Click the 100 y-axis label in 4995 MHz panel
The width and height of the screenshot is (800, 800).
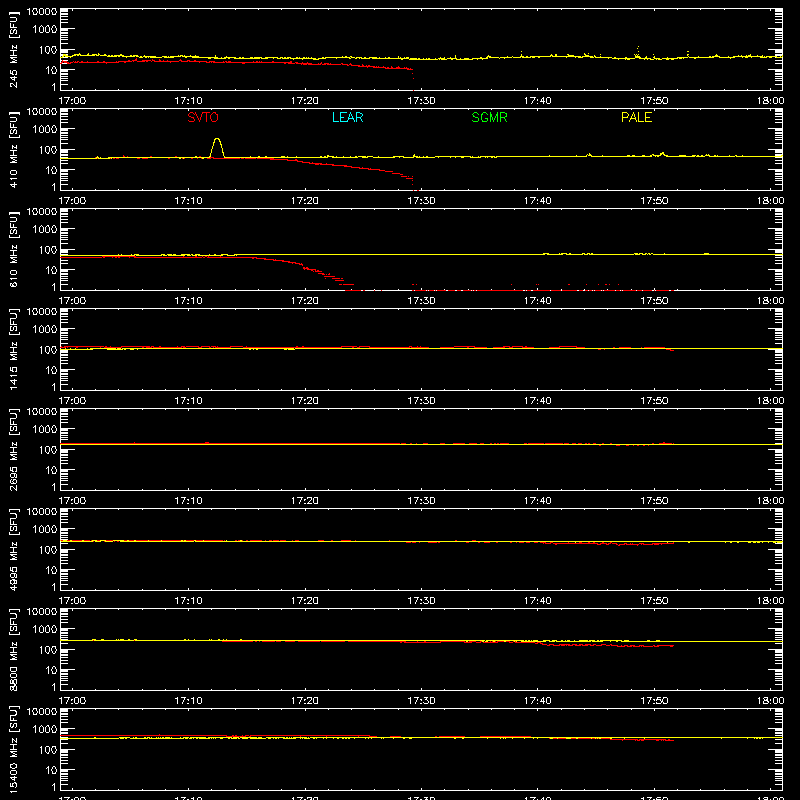47,550
